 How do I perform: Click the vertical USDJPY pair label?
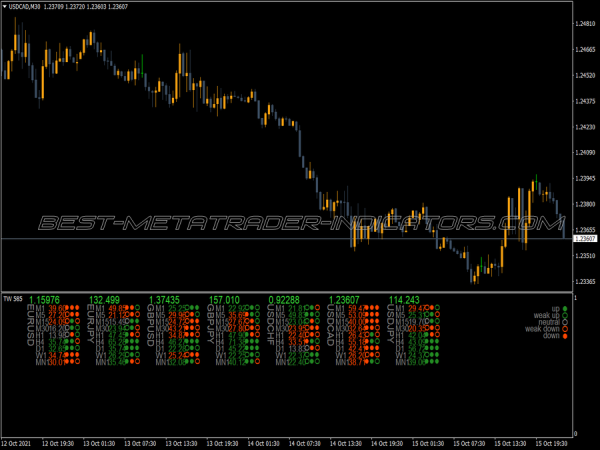point(390,324)
